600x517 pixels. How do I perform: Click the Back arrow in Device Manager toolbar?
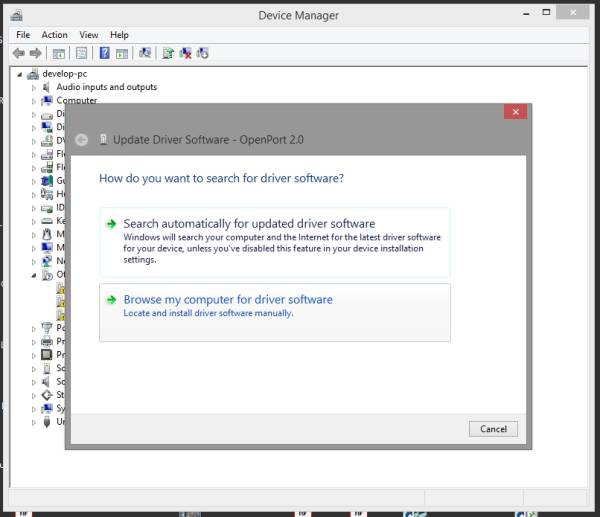coord(18,53)
